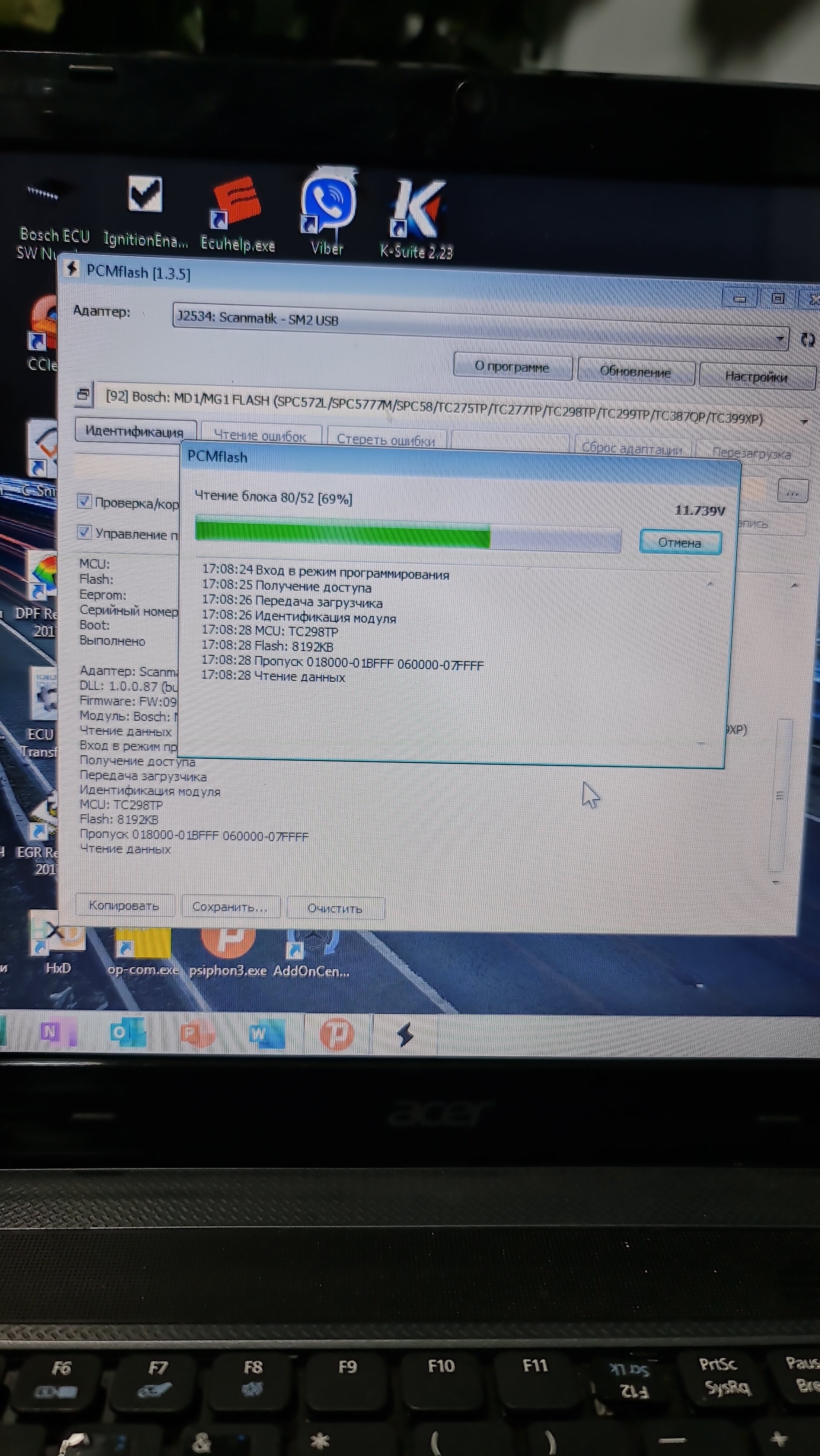820x1456 pixels.
Task: Click refresh adapter icon beside dropdown
Action: point(807,340)
